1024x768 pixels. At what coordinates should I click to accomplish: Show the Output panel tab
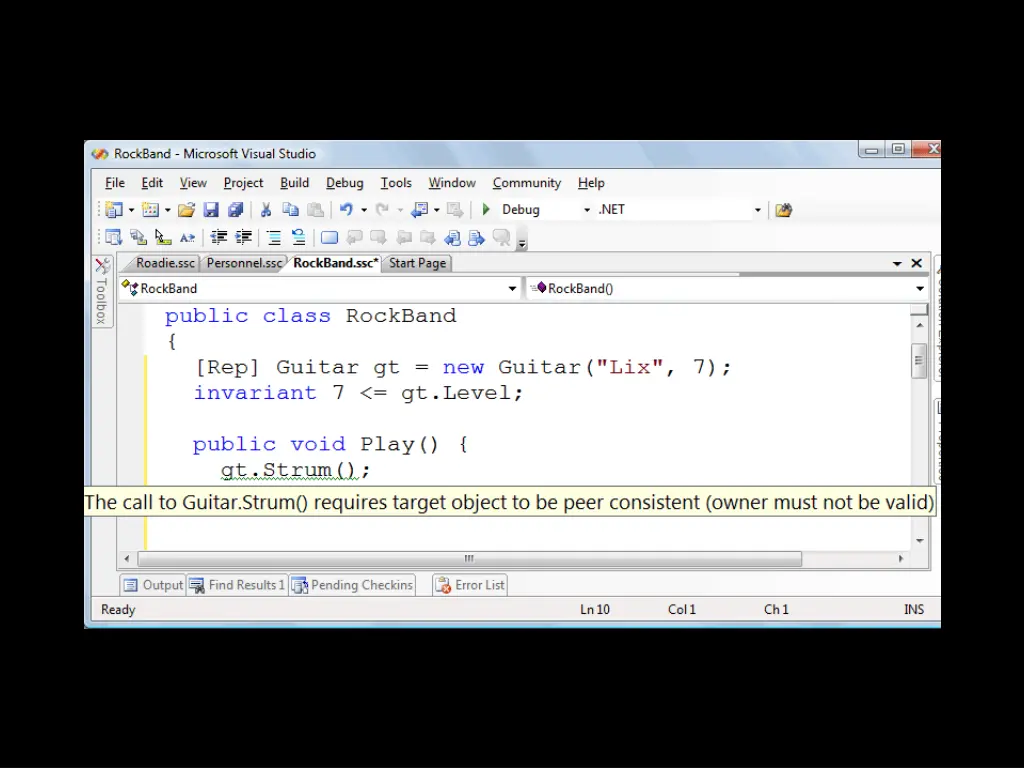point(153,585)
